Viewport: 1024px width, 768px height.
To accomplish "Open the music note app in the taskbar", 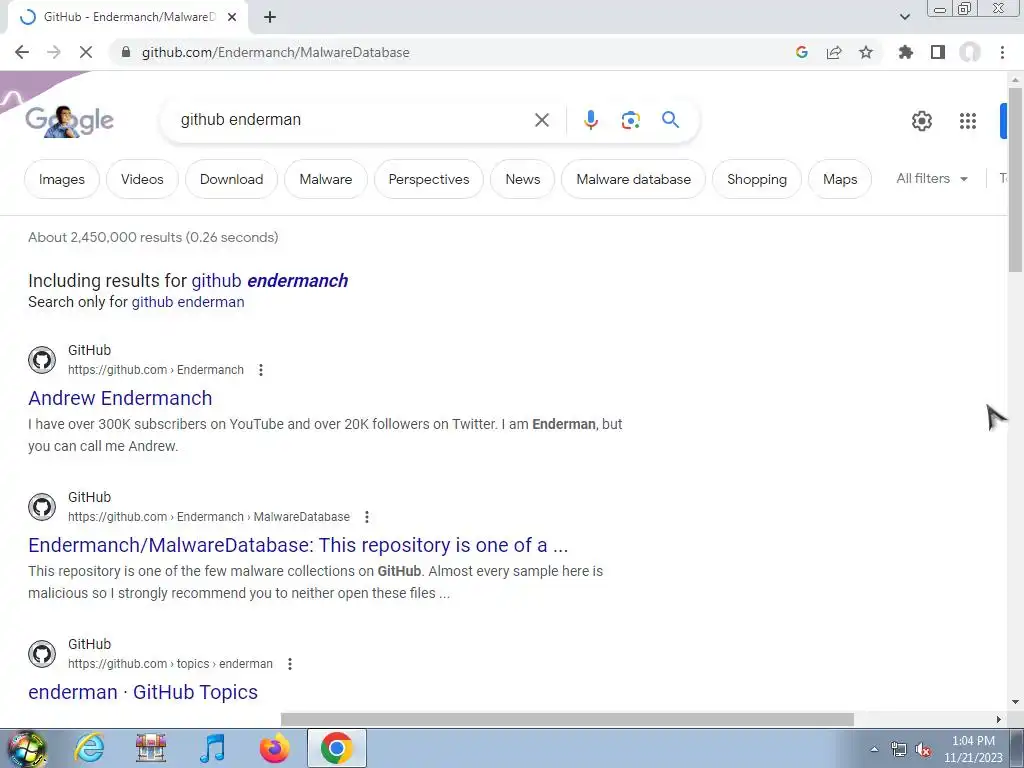I will (x=212, y=748).
